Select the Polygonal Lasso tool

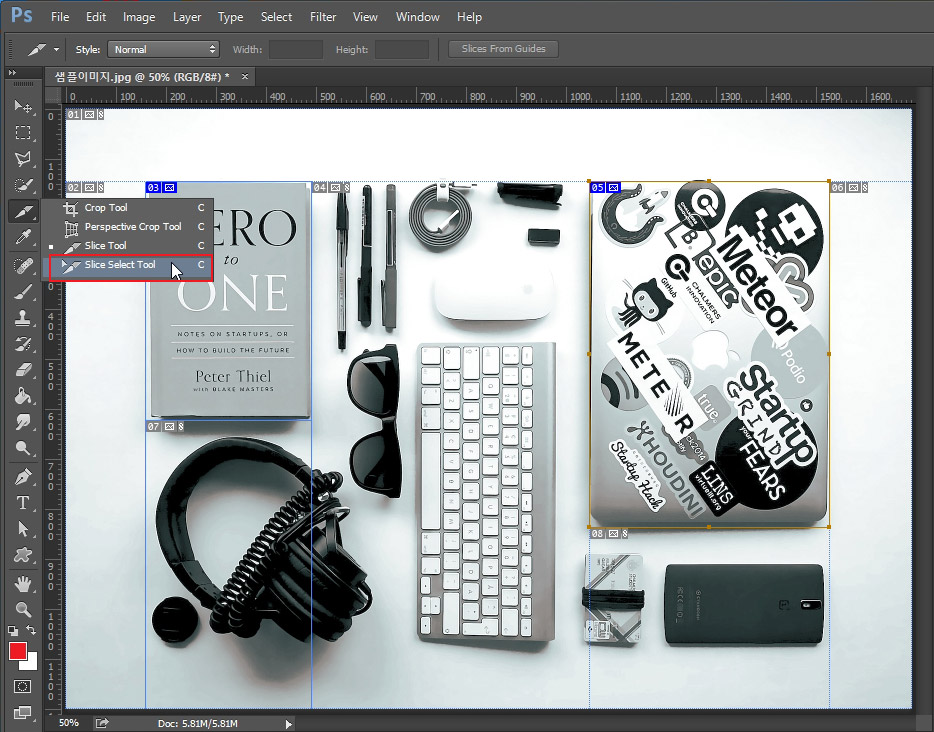23,158
